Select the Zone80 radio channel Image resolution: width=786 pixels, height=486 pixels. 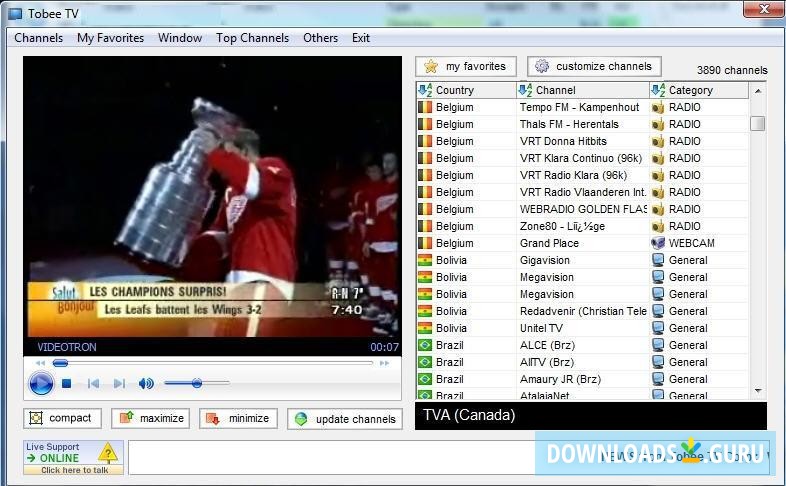click(x=582, y=226)
